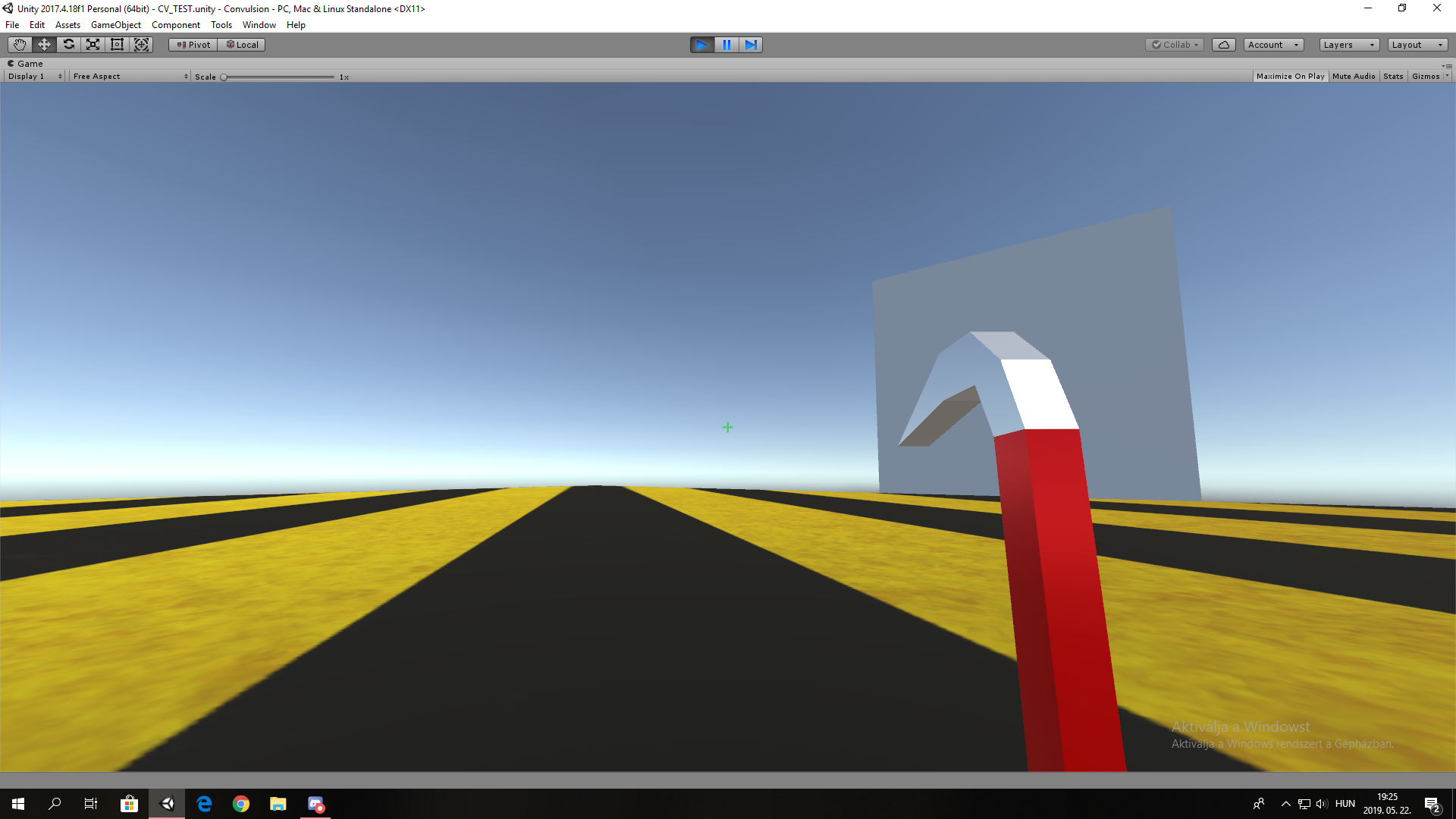Viewport: 1456px width, 819px height.
Task: Toggle Local handle rotation
Action: coord(242,45)
